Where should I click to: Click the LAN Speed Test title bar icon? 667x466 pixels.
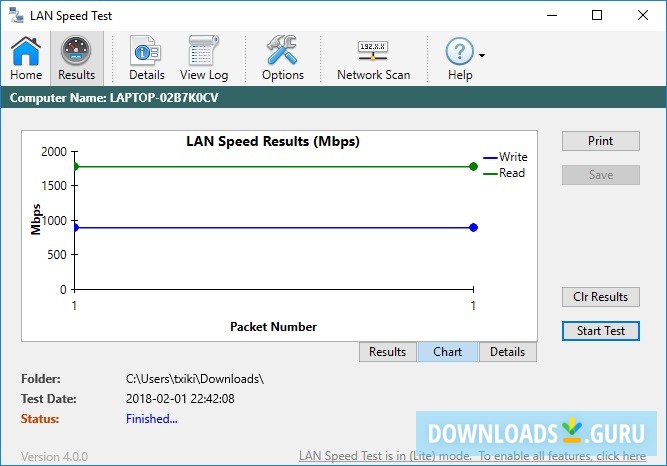(16, 15)
